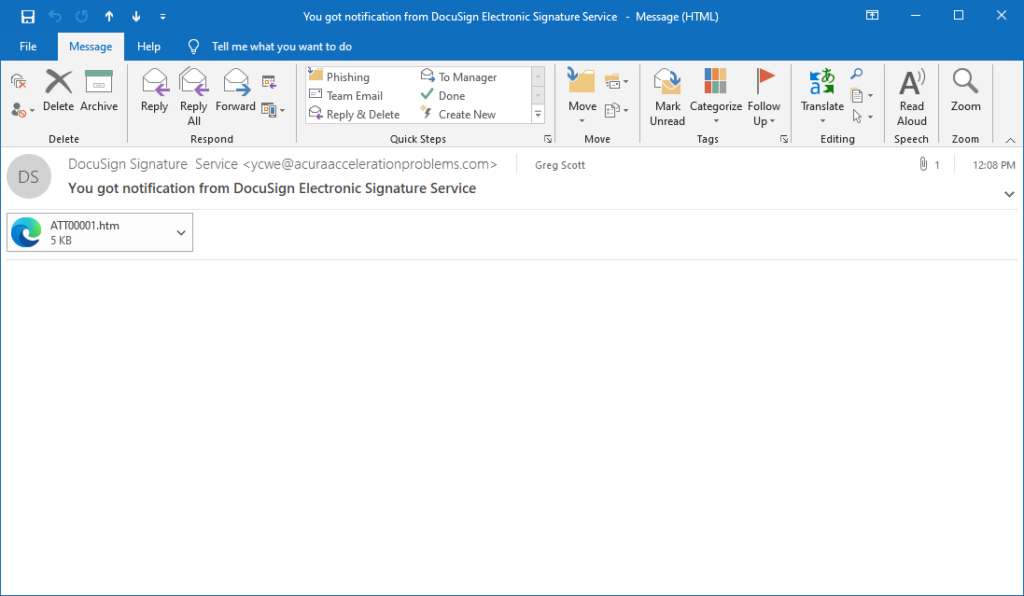Open the Categorize color menu

(716, 97)
